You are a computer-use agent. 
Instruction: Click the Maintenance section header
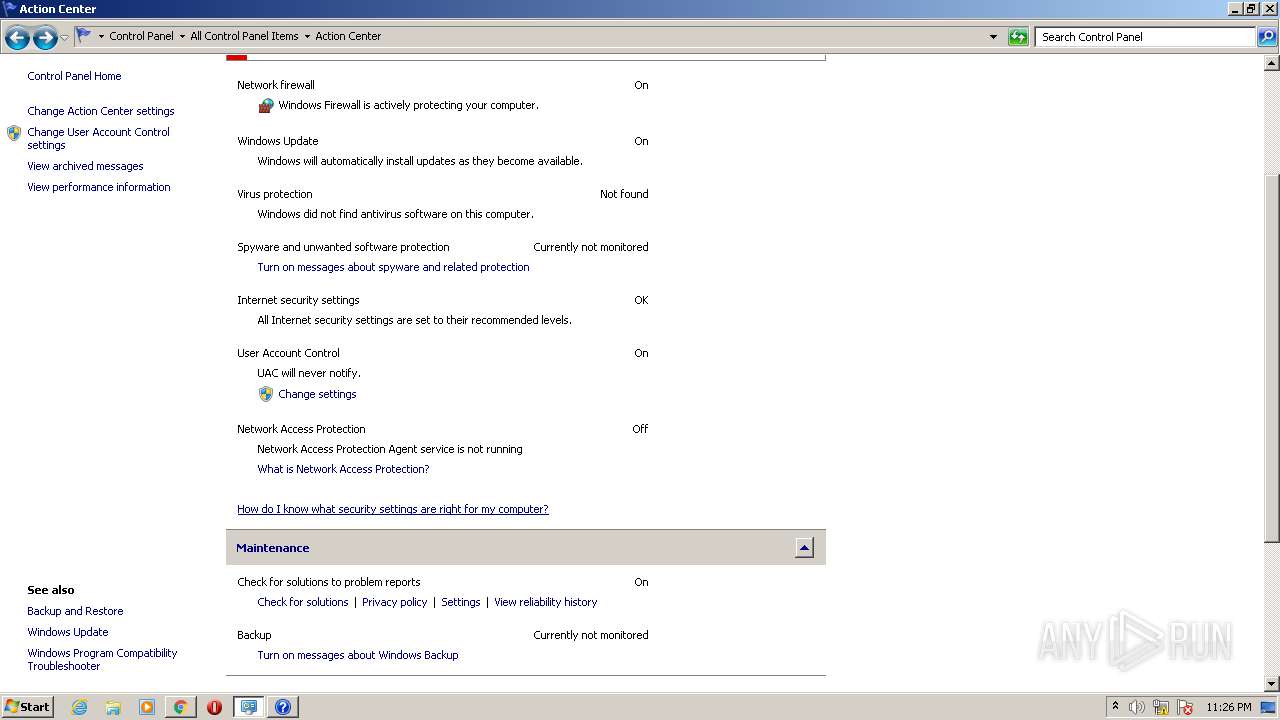click(x=526, y=548)
